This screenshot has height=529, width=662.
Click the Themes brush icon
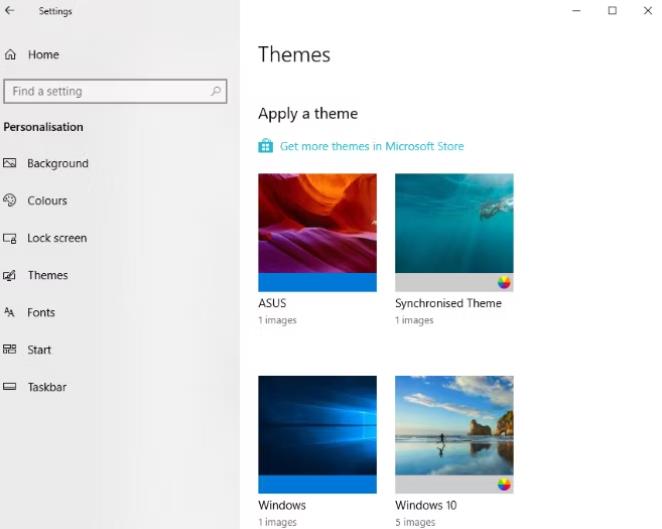[10, 275]
